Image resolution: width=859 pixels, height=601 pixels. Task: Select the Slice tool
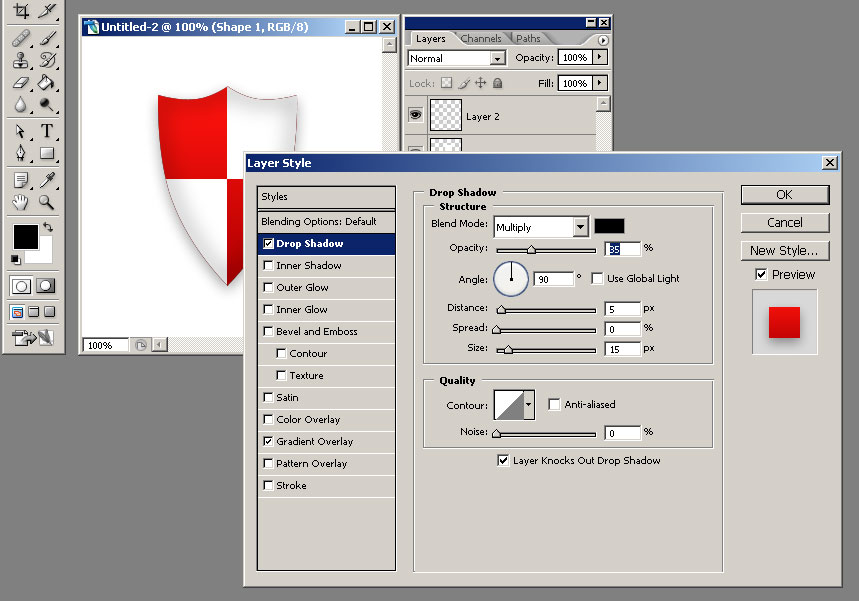[x=47, y=10]
